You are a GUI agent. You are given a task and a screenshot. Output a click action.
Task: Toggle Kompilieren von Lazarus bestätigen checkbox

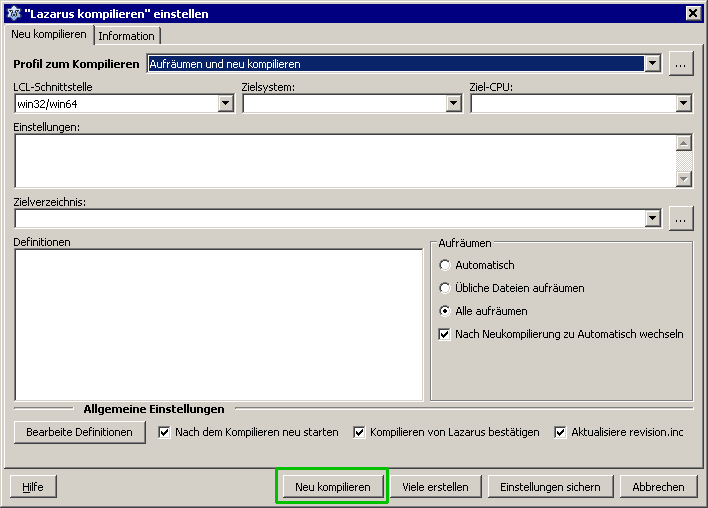[359, 432]
